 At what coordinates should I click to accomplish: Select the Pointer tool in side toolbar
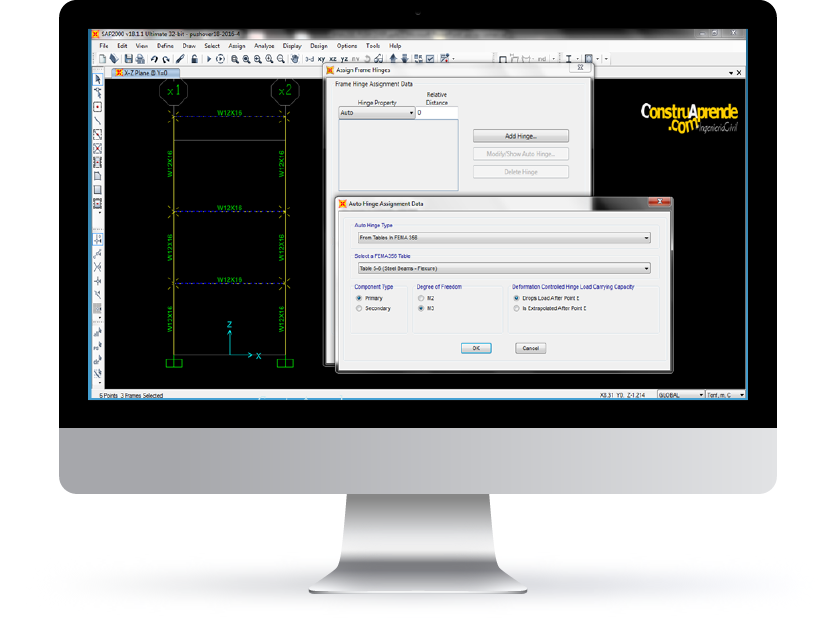[x=98, y=79]
